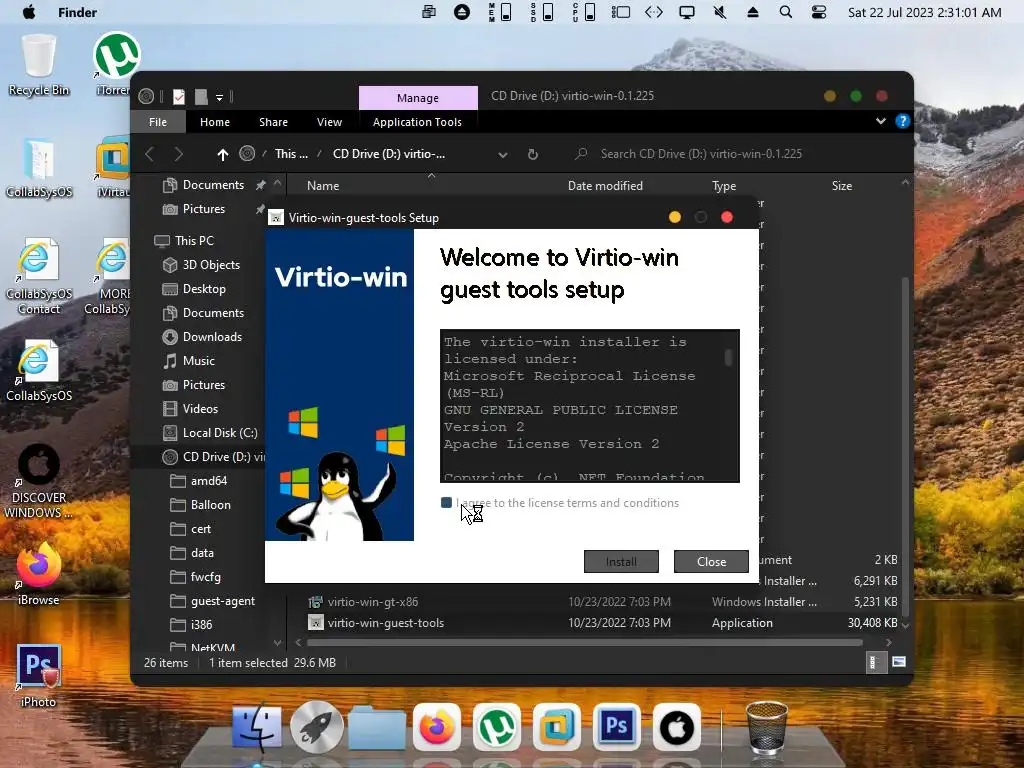The width and height of the screenshot is (1024, 768).
Task: Open the Apple logo app in the dock
Action: [677, 727]
